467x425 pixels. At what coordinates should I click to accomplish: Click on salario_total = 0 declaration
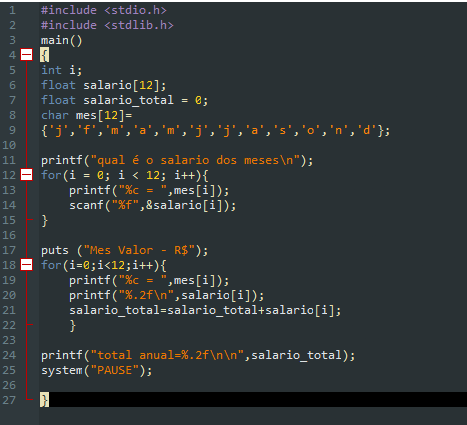pos(124,100)
